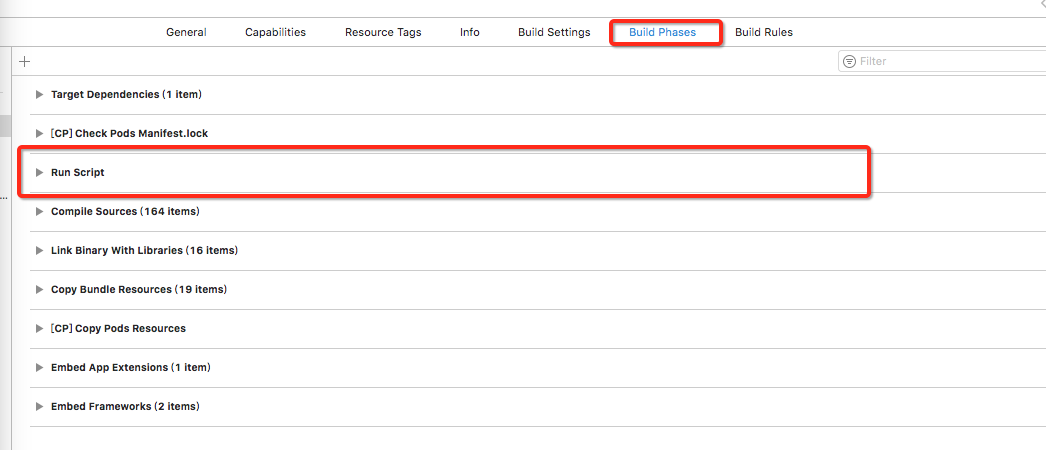Switch to the Build Rules tab
The image size is (1046, 450).
click(764, 32)
